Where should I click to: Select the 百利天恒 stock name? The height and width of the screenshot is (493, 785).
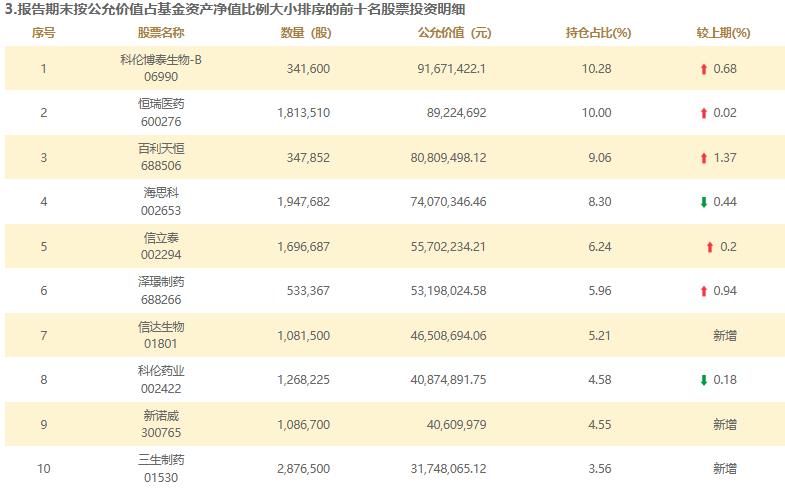(x=161, y=149)
